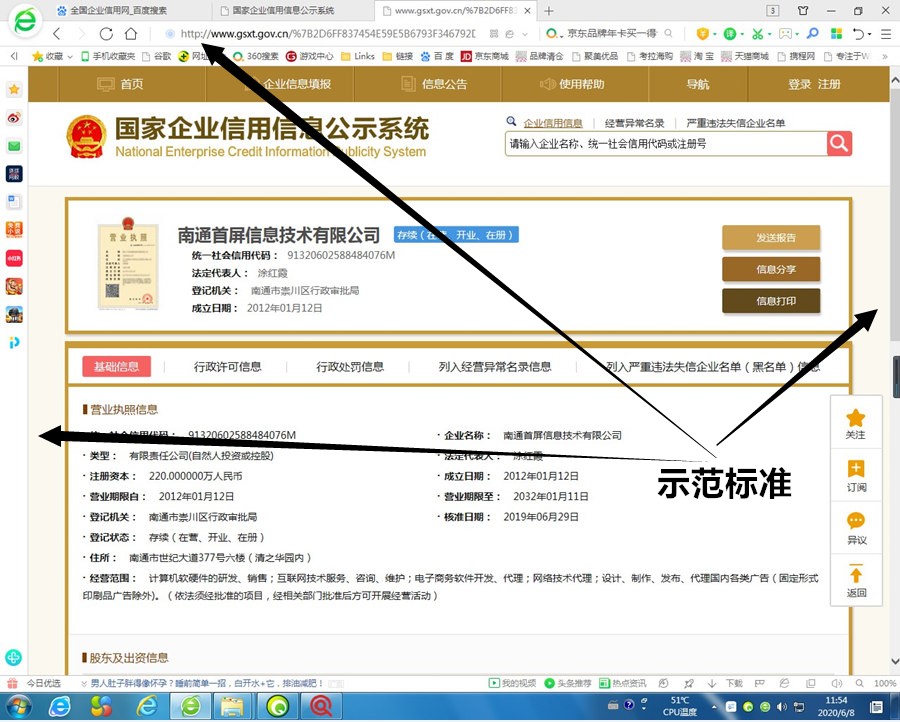
Task: Click the 100% zoom level indicator
Action: tap(885, 683)
